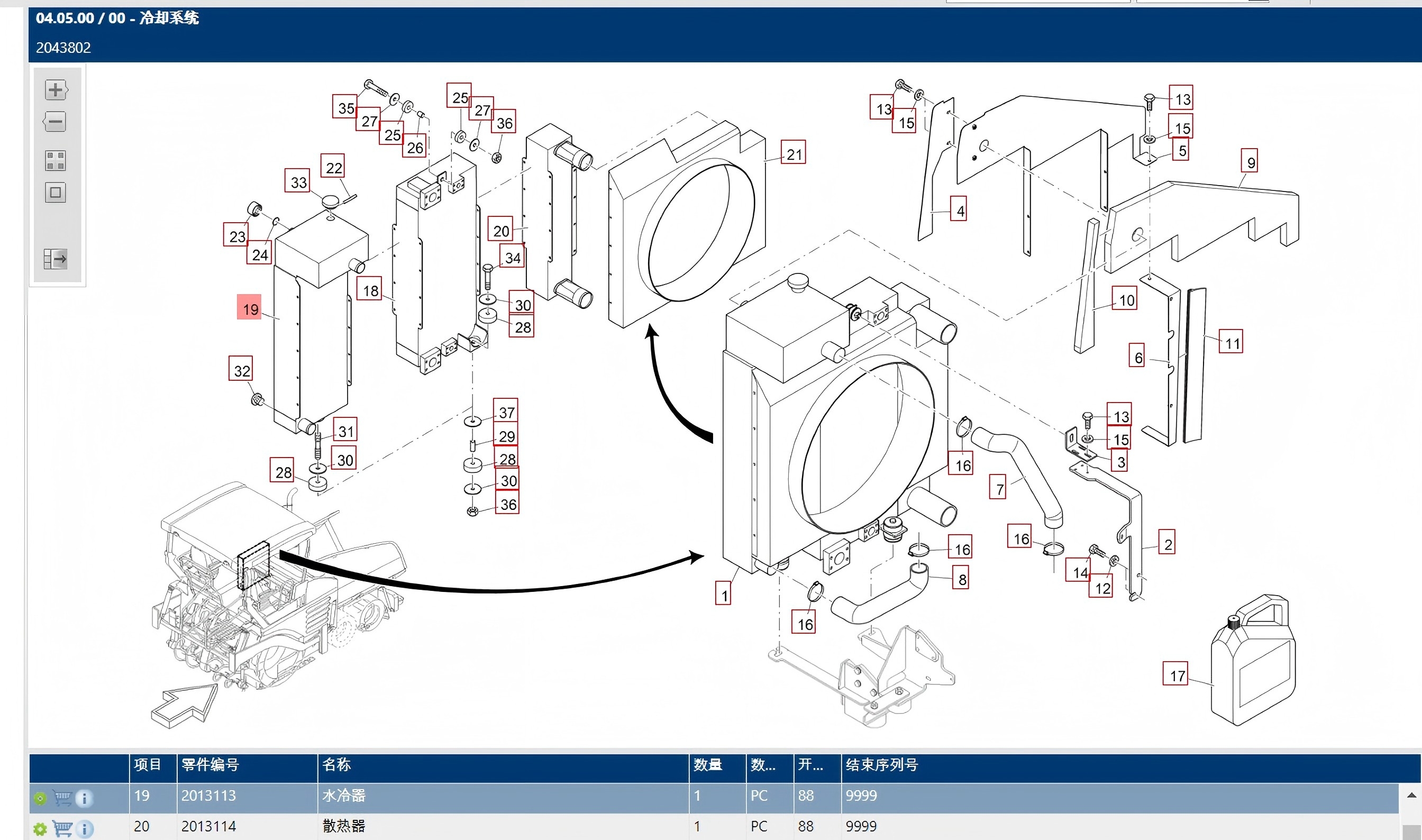The height and width of the screenshot is (840, 1422).
Task: Add part 2013114 to shopping cart
Action: click(x=62, y=829)
